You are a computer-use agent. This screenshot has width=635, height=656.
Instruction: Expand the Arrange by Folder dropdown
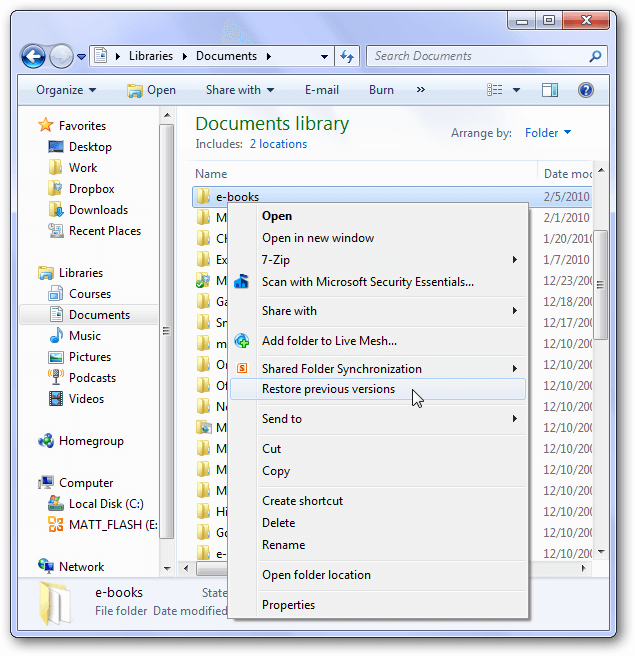(x=548, y=133)
